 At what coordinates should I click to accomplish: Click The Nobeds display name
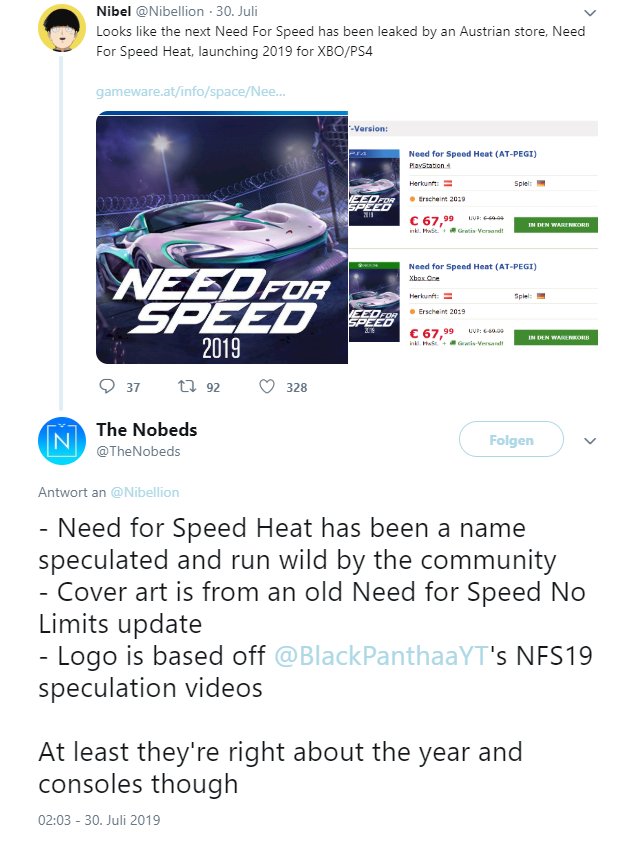[147, 430]
